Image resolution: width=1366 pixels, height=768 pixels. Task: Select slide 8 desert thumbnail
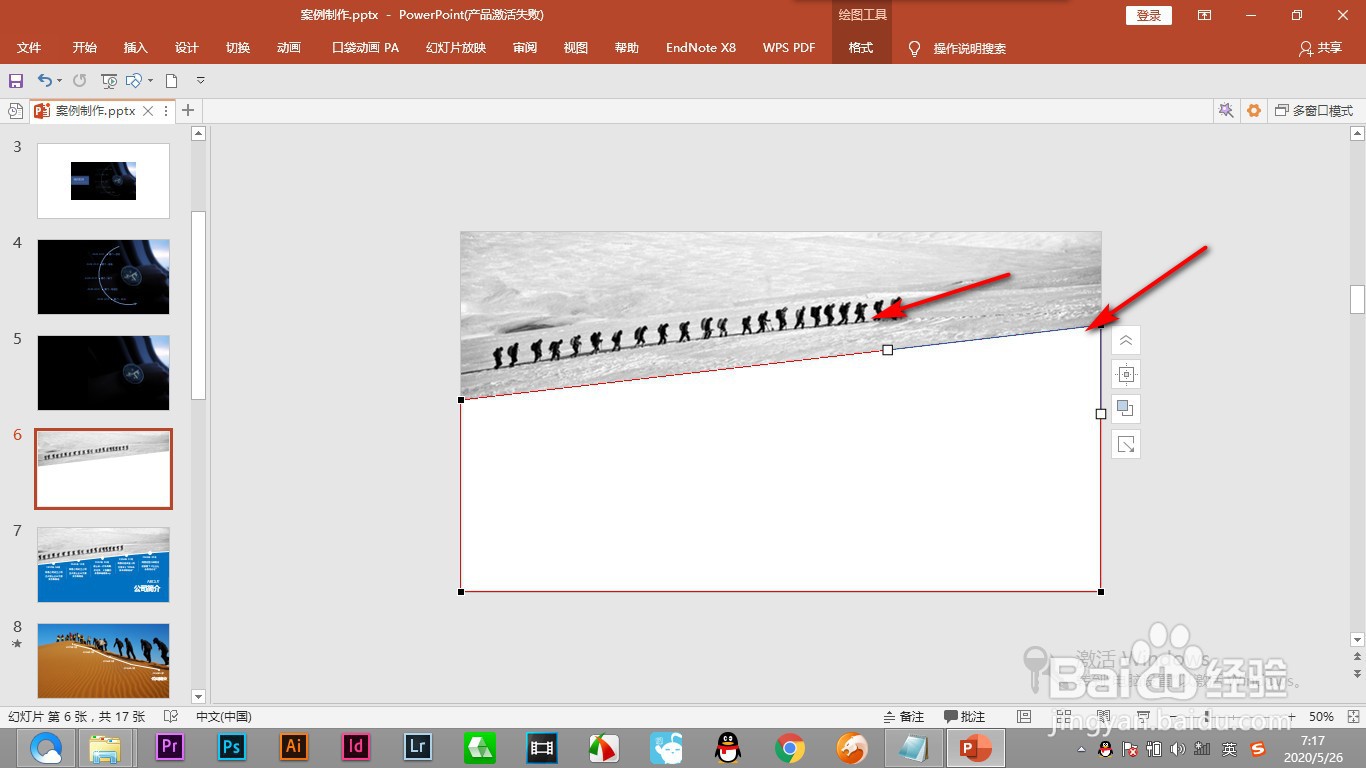(x=104, y=661)
